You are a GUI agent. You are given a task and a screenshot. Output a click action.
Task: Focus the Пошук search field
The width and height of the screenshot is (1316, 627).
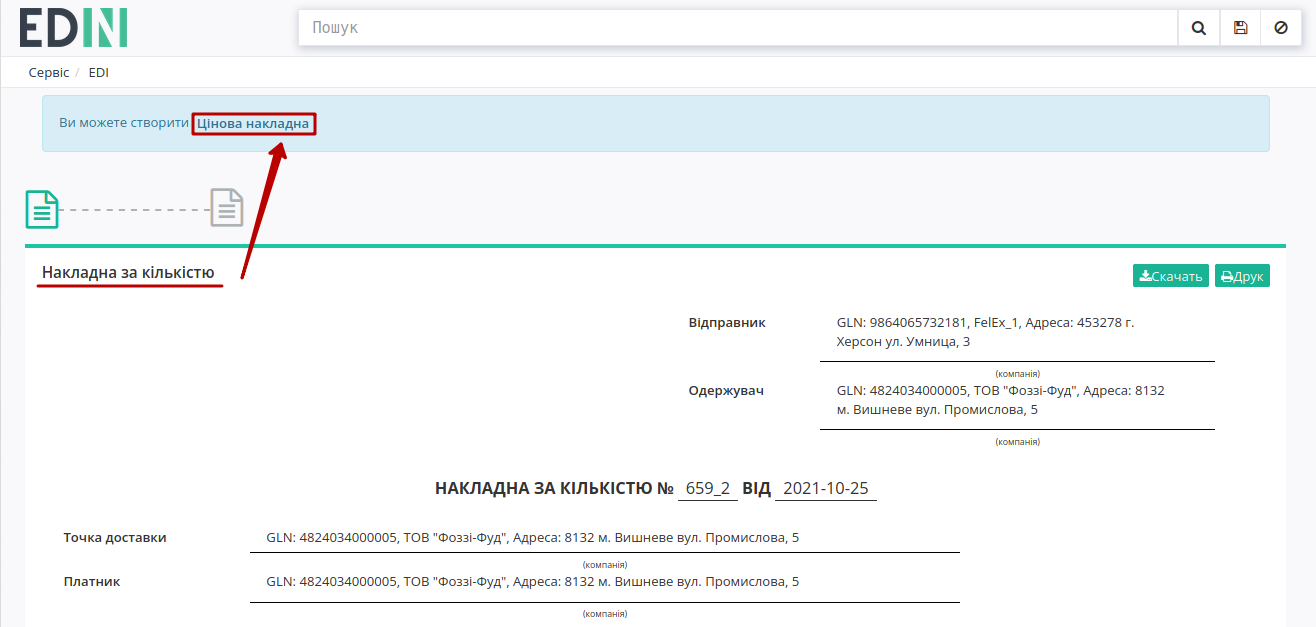[x=738, y=28]
